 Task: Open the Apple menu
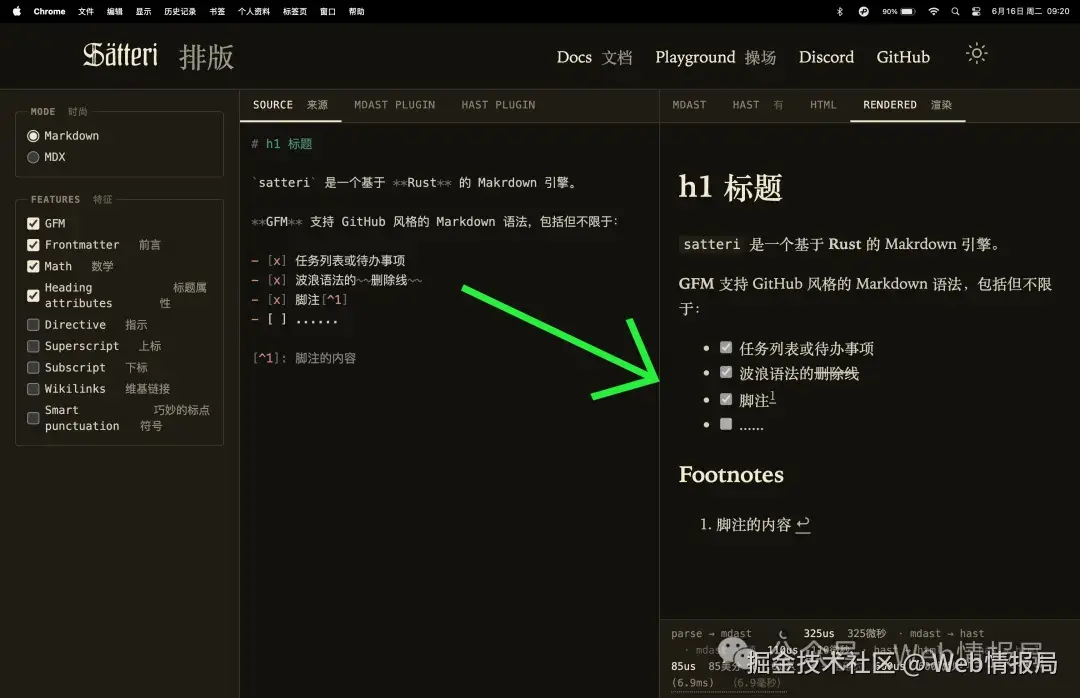(x=17, y=11)
